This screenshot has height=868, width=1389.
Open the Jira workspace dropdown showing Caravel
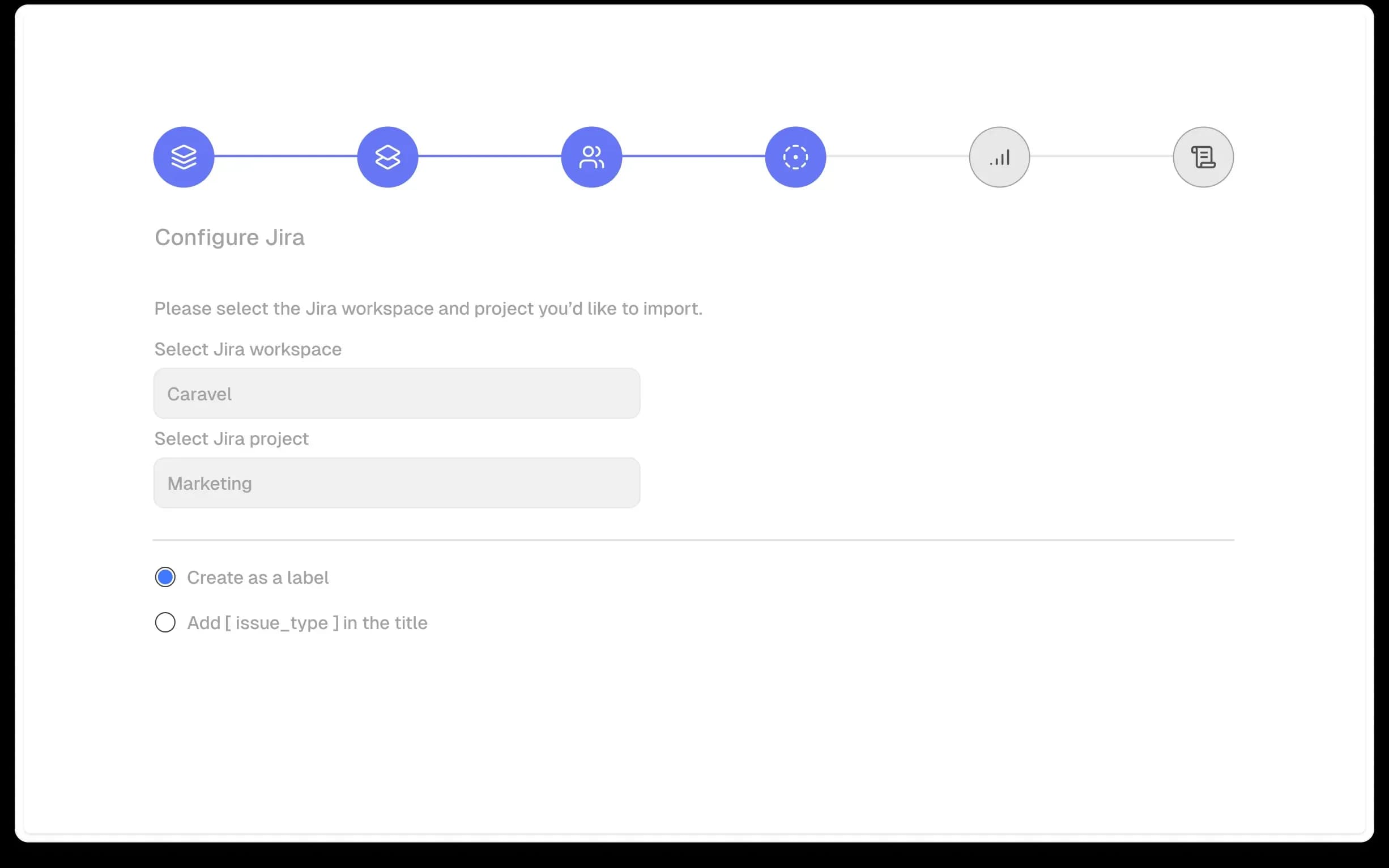[x=397, y=394]
